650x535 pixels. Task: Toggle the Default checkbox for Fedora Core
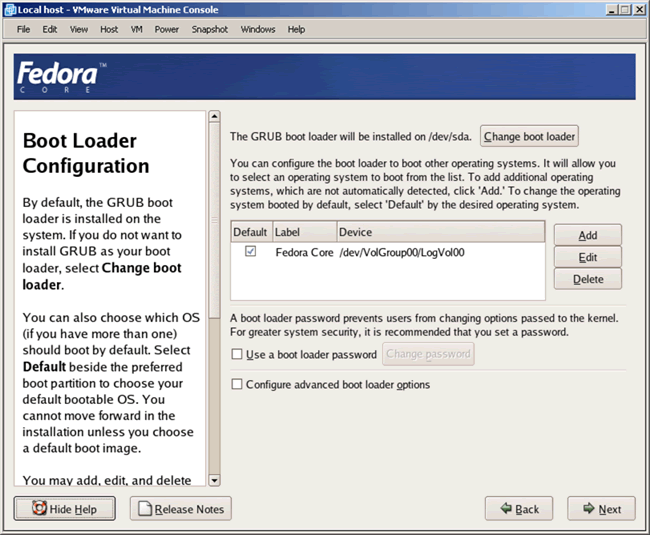point(251,253)
